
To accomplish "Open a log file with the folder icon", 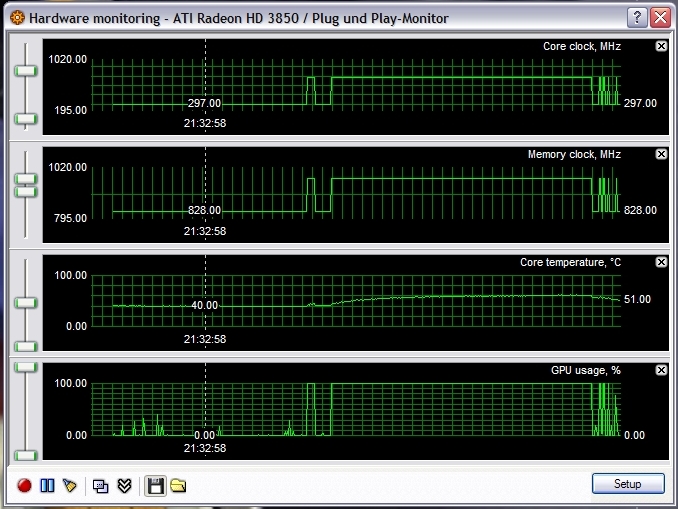I will click(178, 486).
